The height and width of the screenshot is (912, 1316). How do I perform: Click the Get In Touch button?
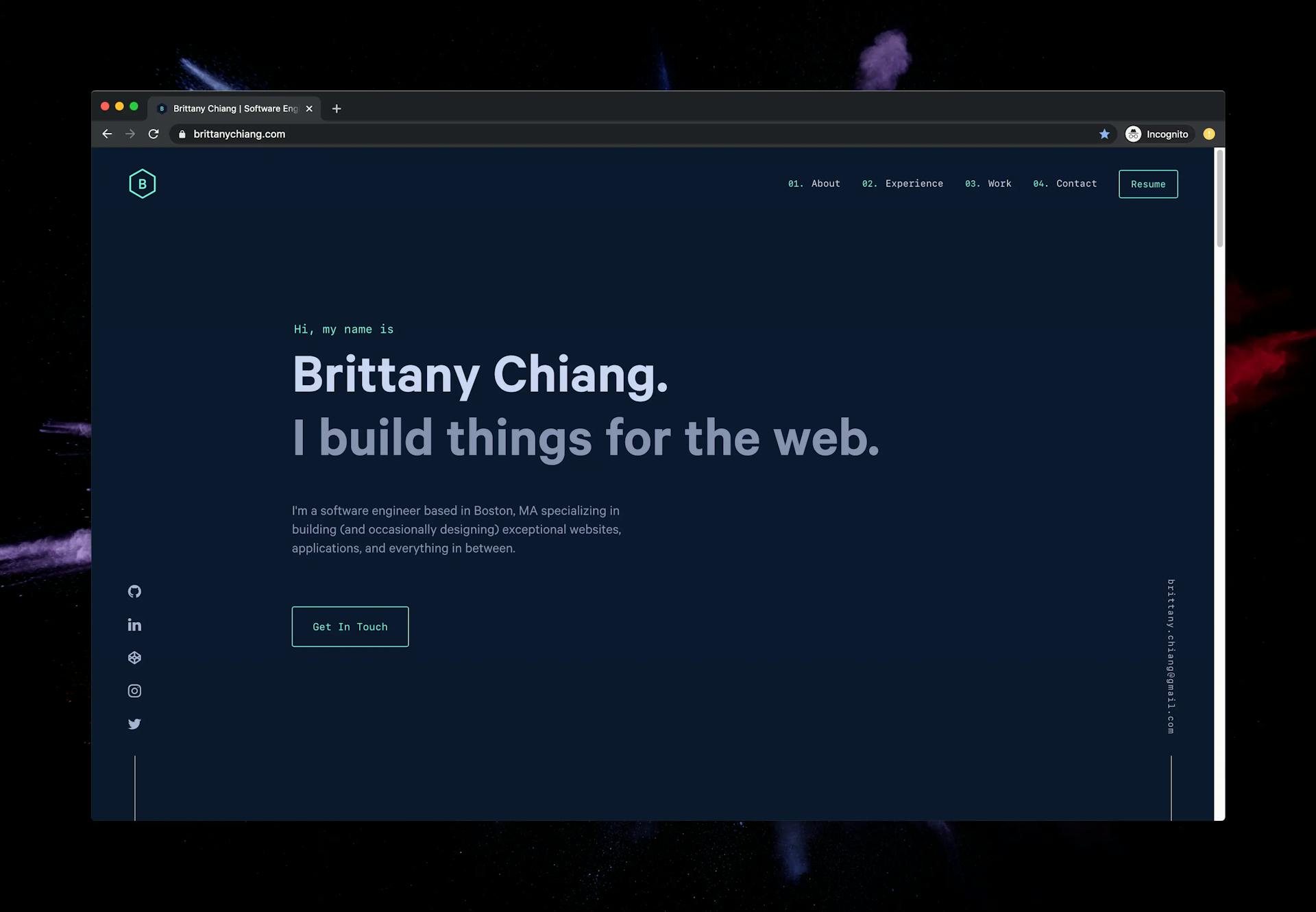click(x=350, y=626)
